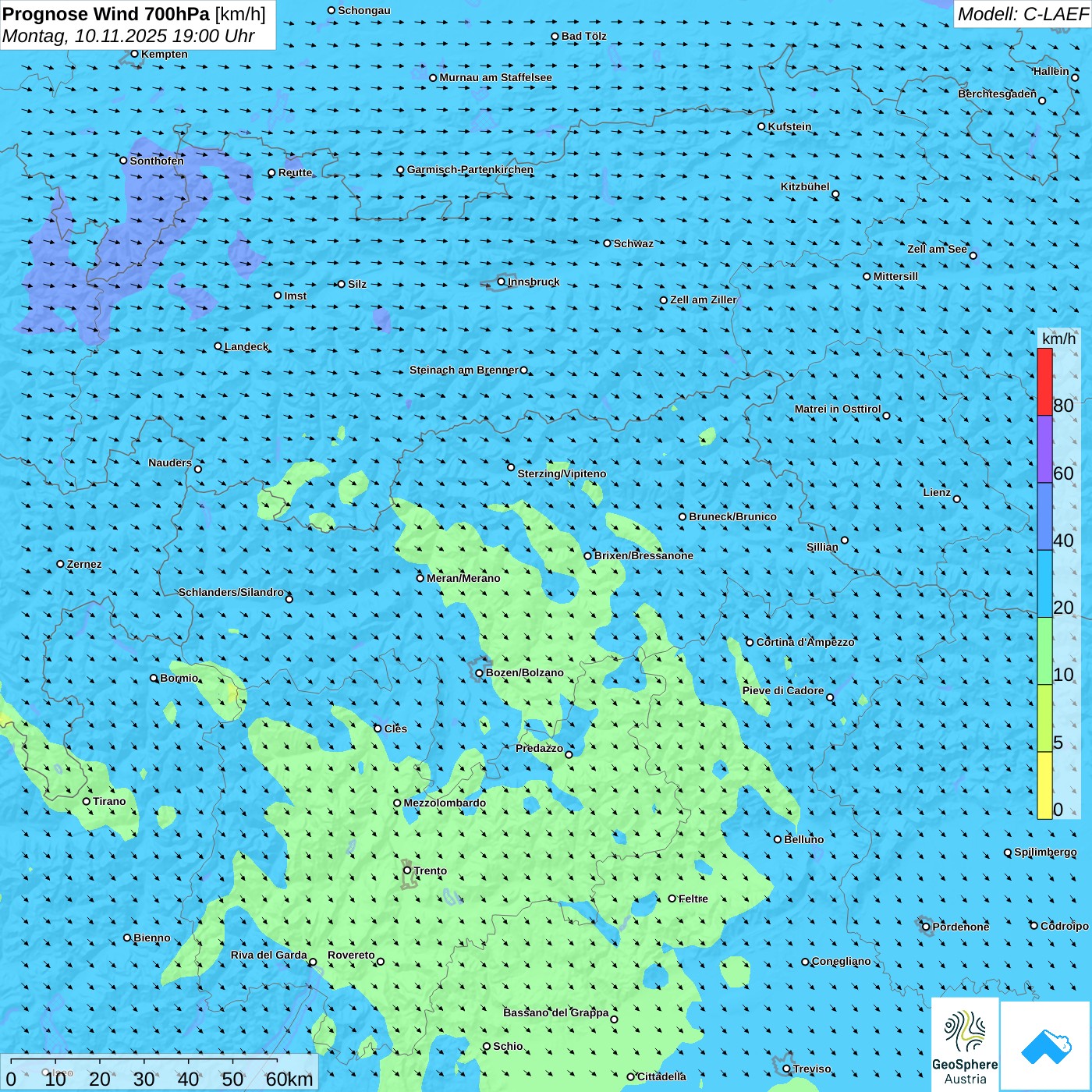
Task: Click the Trento city marker
Action: (x=407, y=870)
